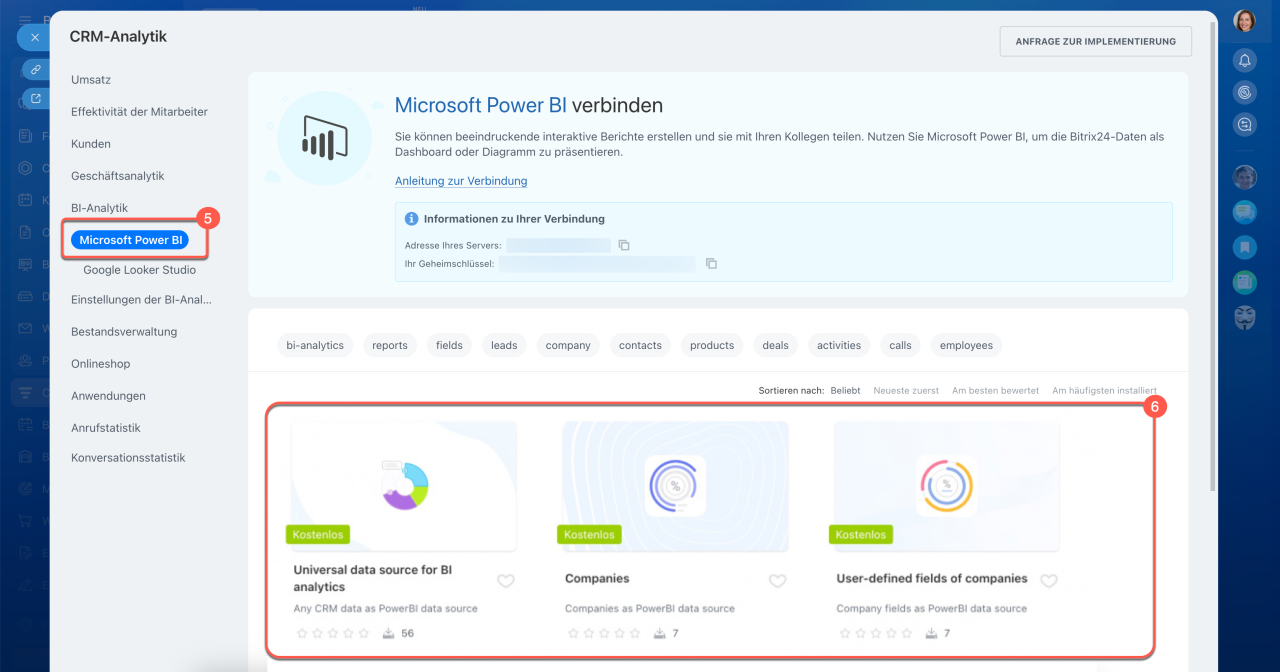This screenshot has height=672, width=1280.
Task: Favorite the Companies card heart icon
Action: 777,581
